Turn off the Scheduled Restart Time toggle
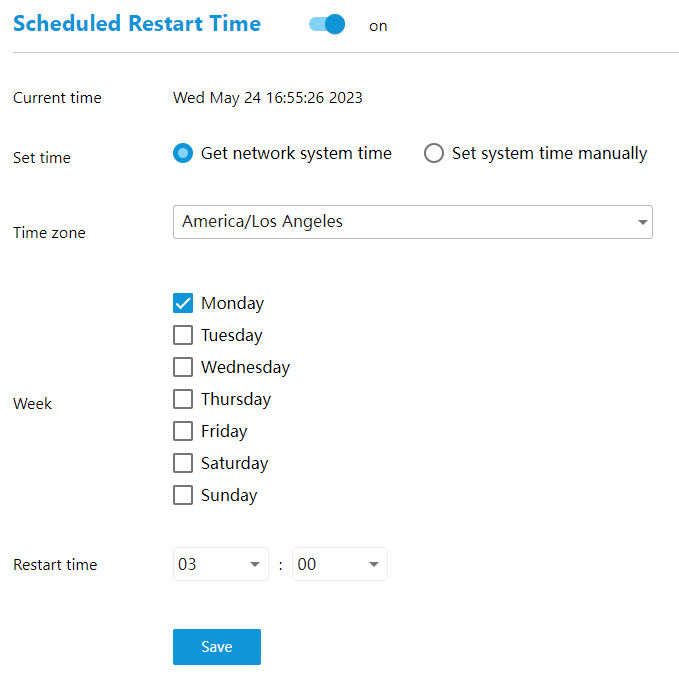The image size is (679, 680). click(327, 24)
